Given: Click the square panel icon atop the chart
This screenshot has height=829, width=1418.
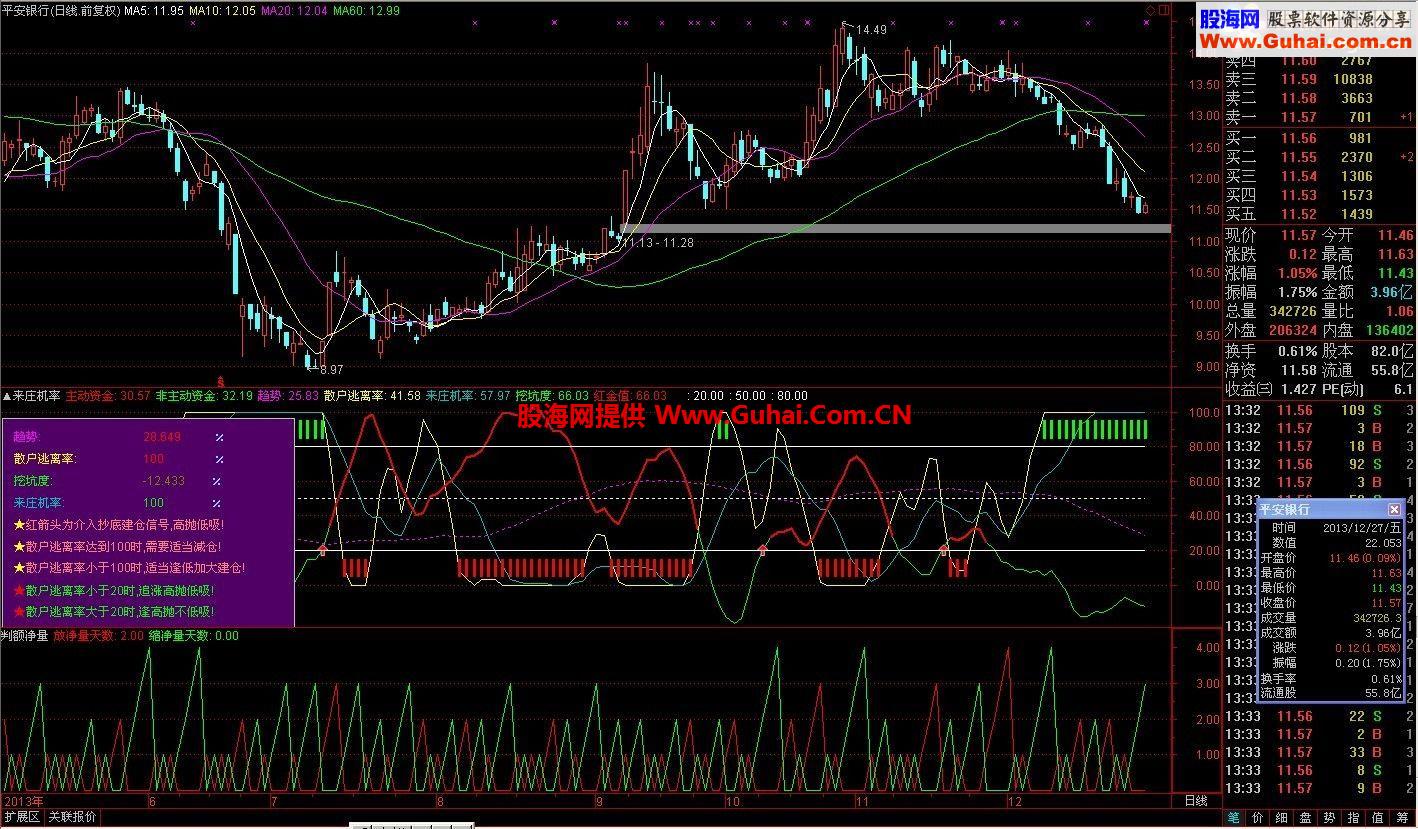Looking at the screenshot, I should click(1163, 10).
